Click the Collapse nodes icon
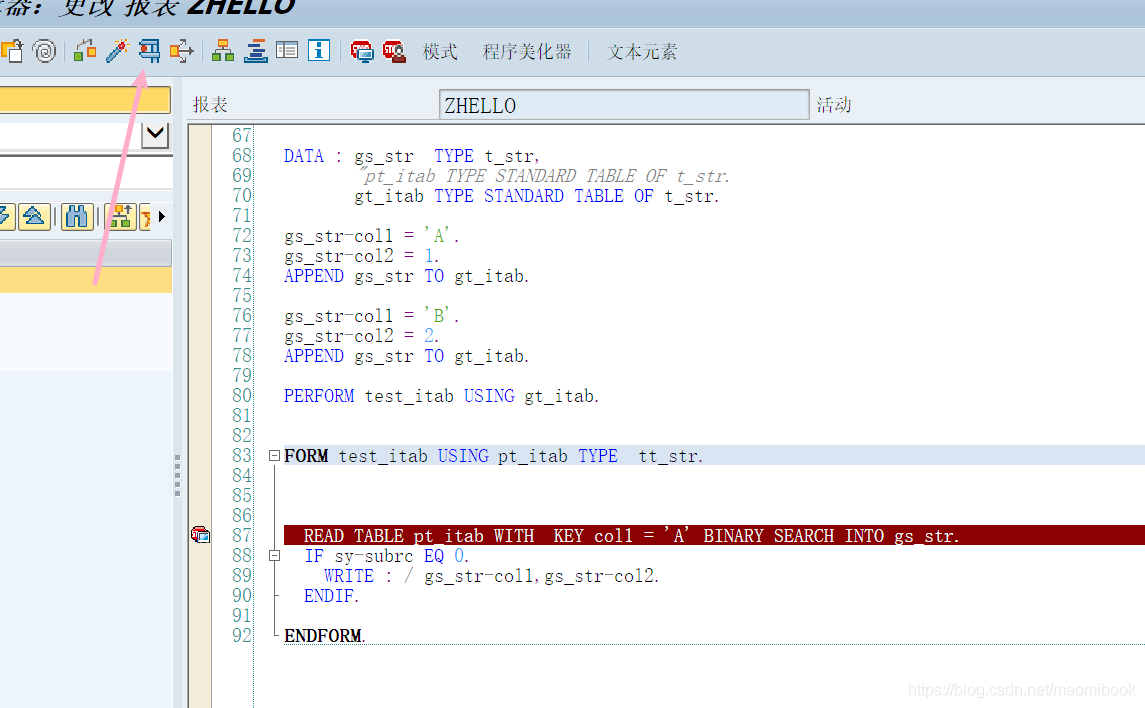The image size is (1145, 708). click(x=34, y=217)
